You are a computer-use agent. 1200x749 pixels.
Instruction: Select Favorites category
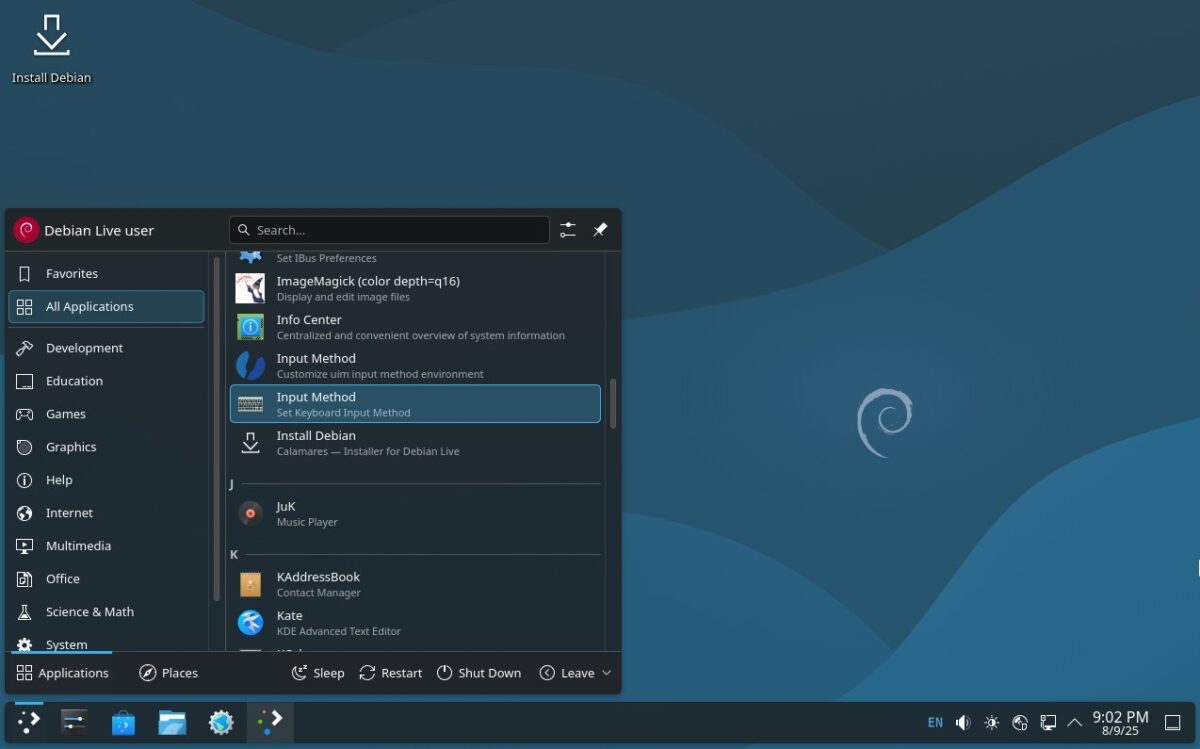coord(106,273)
